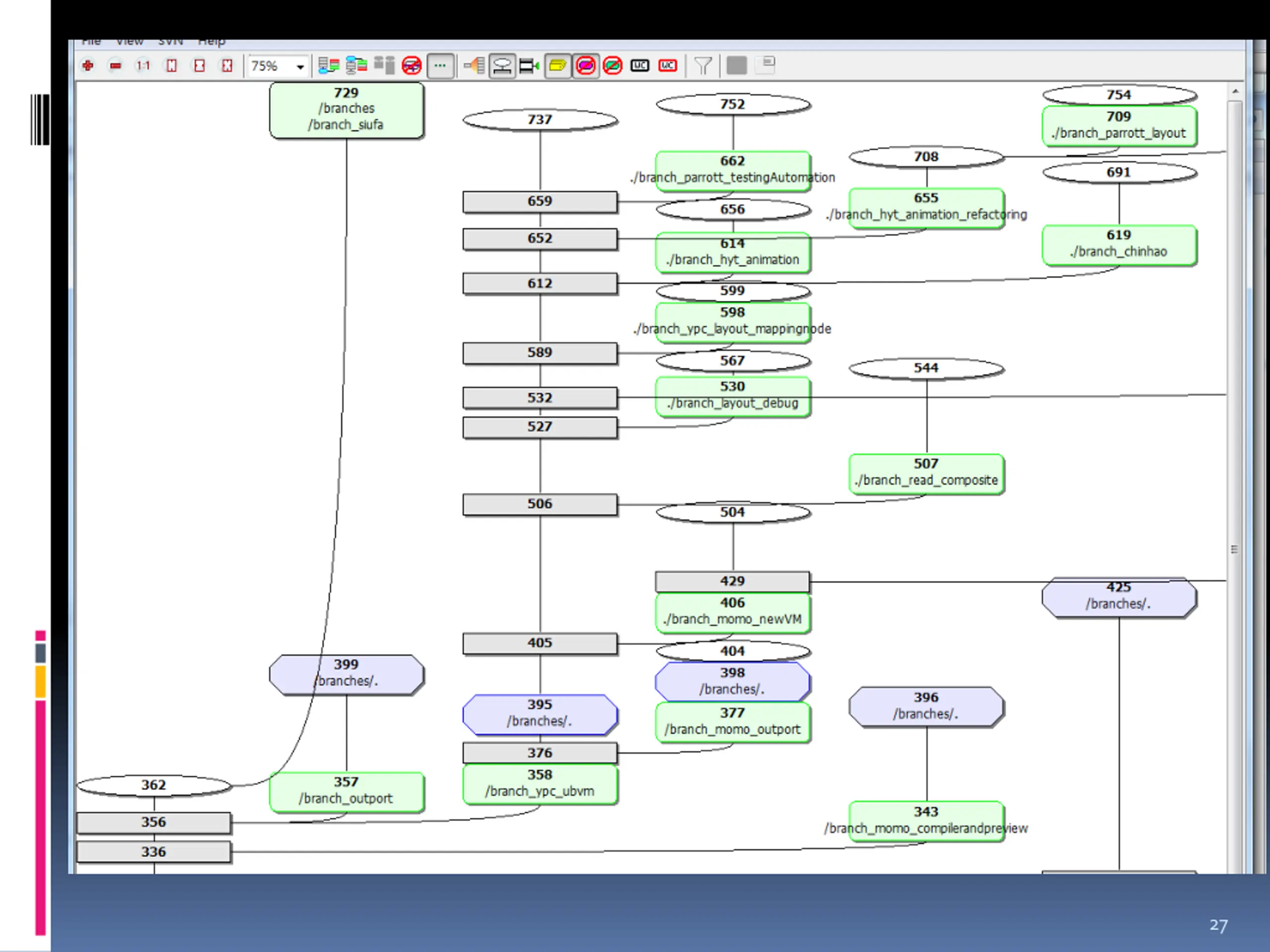
Task: Select the gray 506 revision box
Action: click(x=540, y=504)
